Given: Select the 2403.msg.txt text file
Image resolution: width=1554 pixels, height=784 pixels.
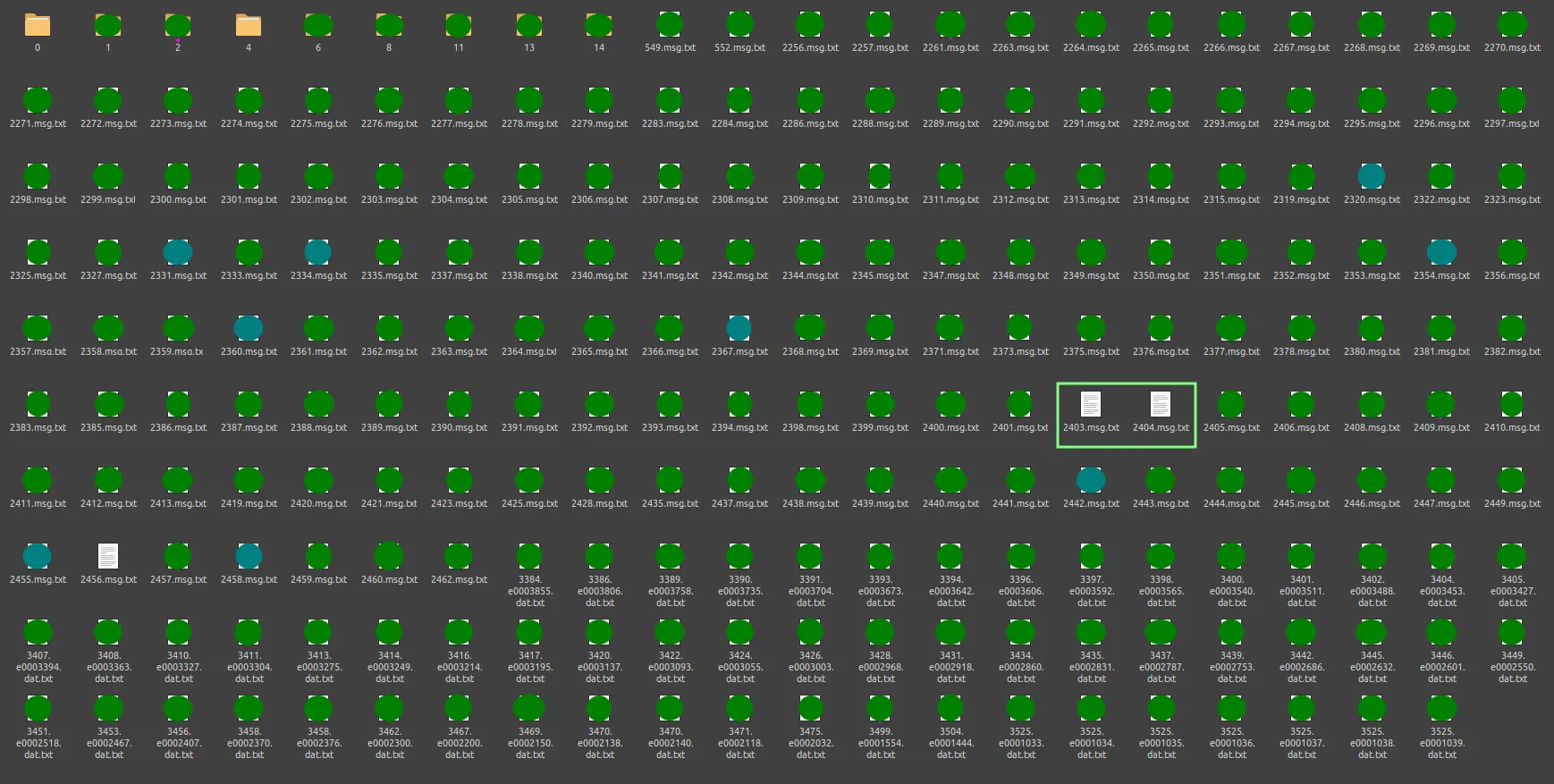Looking at the screenshot, I should pos(1091,405).
